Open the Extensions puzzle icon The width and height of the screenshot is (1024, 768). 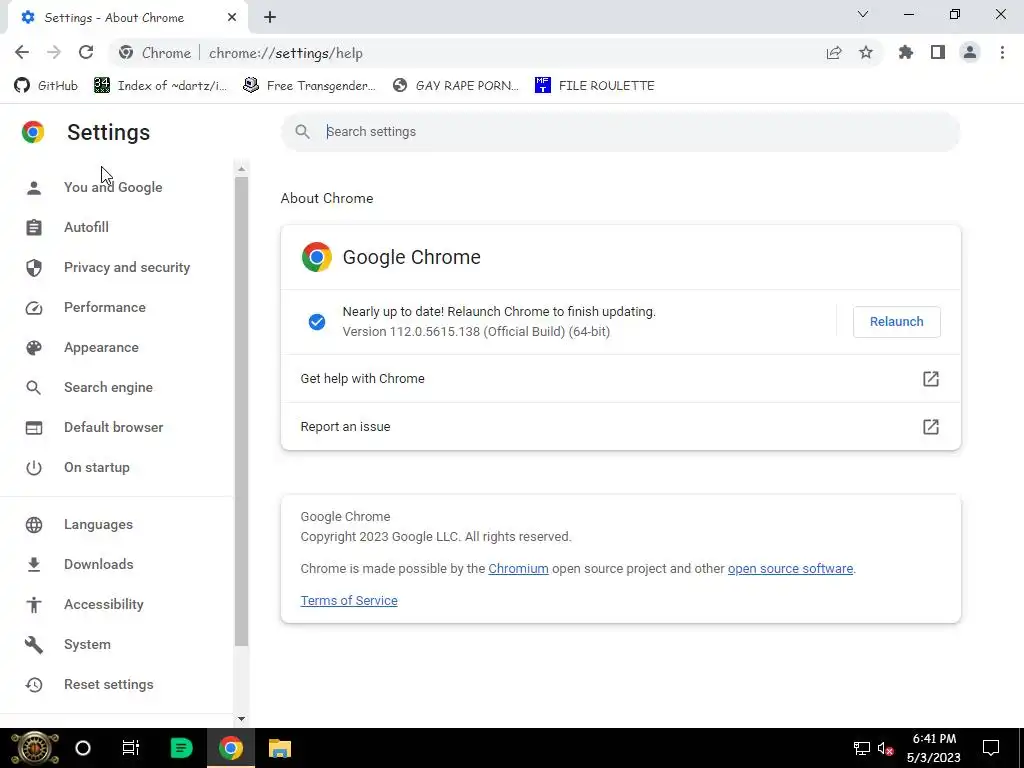(x=906, y=52)
